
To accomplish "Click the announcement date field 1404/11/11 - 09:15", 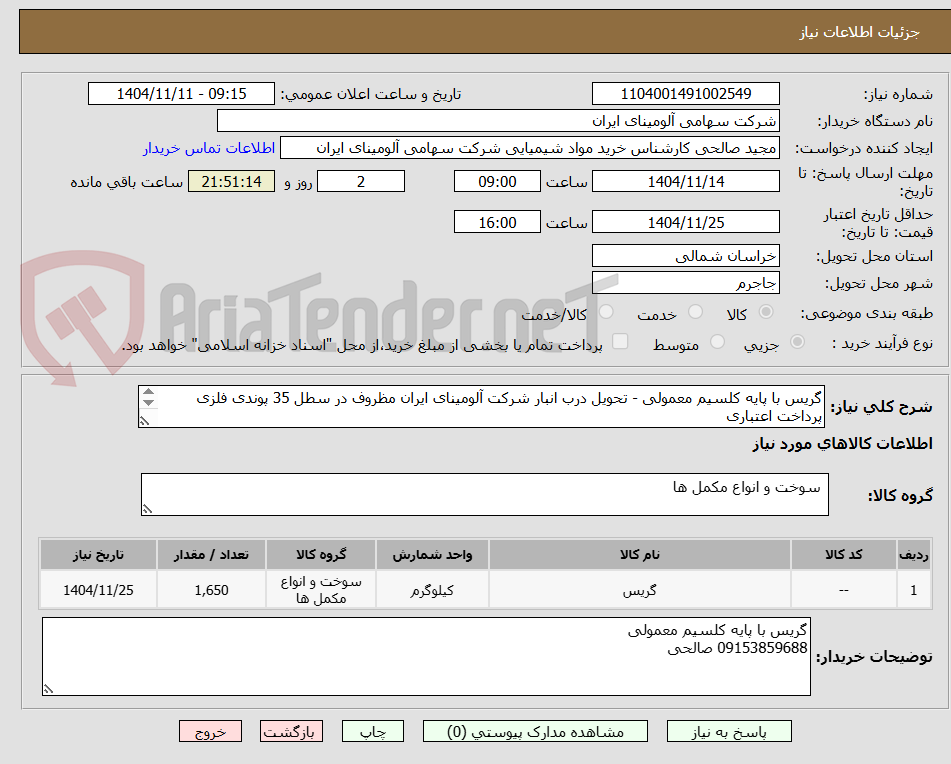I will click(181, 94).
